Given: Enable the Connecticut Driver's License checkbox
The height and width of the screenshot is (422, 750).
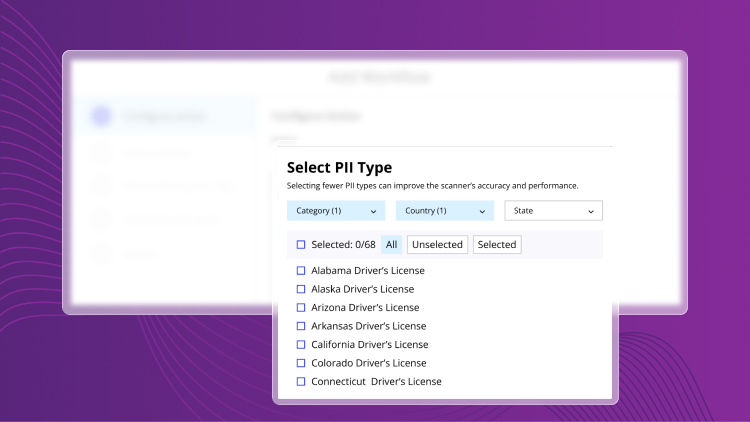Looking at the screenshot, I should tap(301, 382).
